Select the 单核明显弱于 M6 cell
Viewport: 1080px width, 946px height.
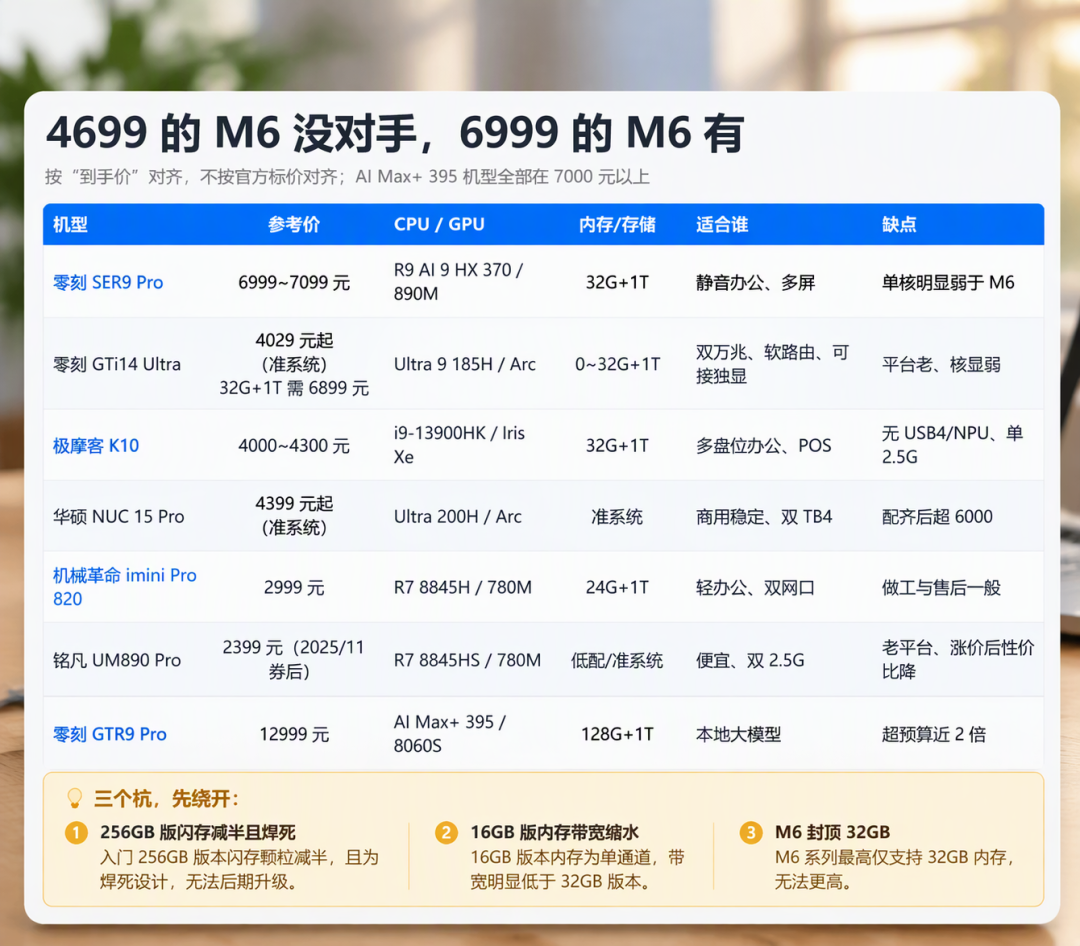pyautogui.click(x=948, y=282)
